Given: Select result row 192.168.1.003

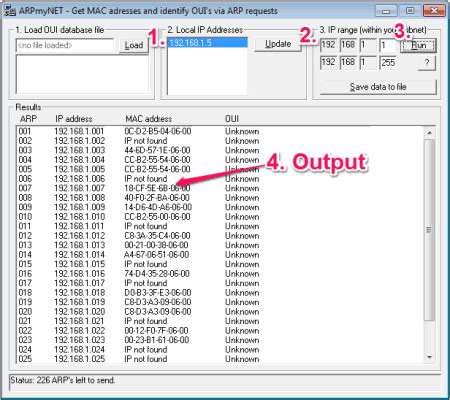Looking at the screenshot, I should 220,150.
